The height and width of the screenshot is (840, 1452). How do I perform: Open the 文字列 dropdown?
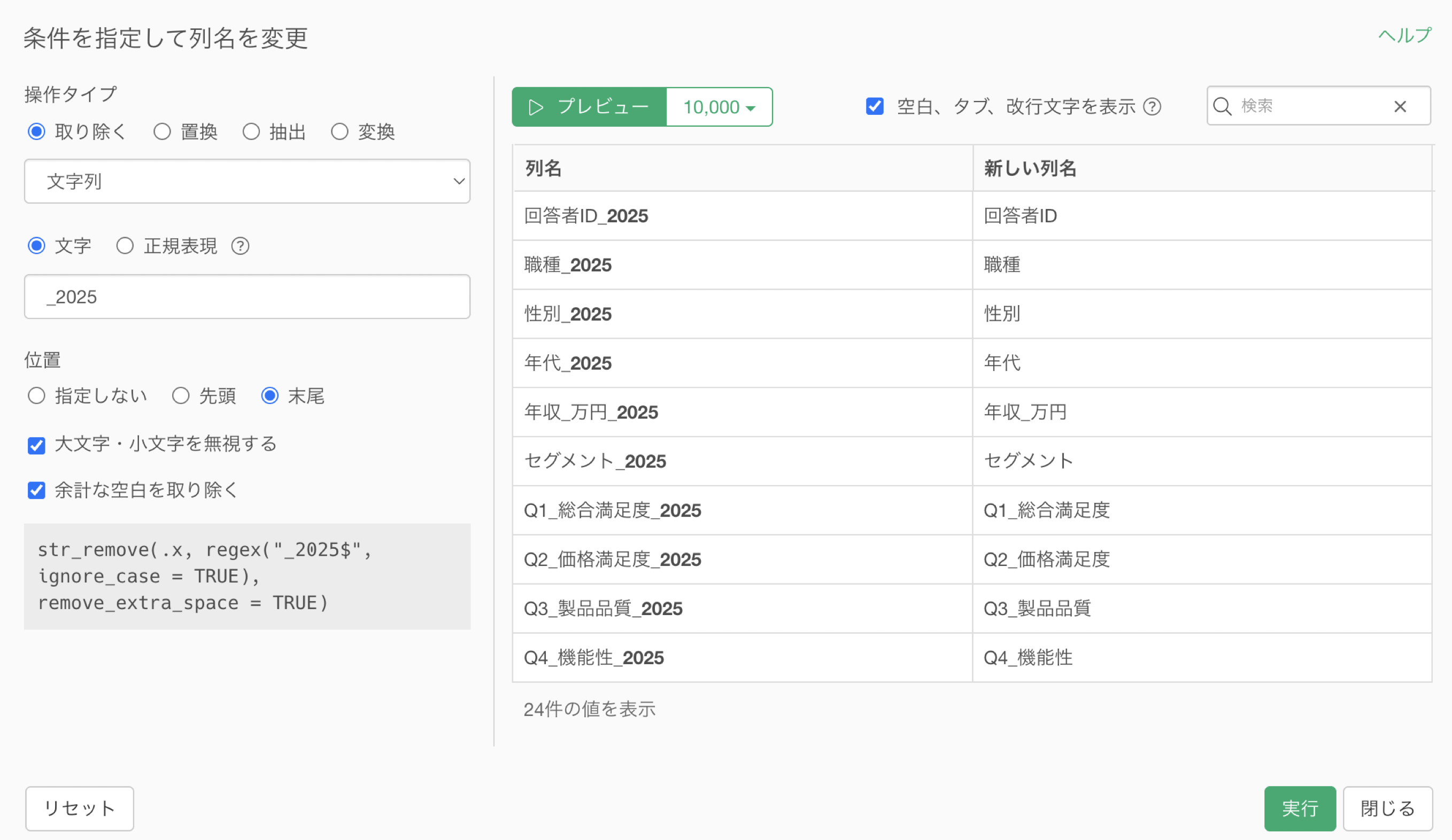[x=247, y=181]
